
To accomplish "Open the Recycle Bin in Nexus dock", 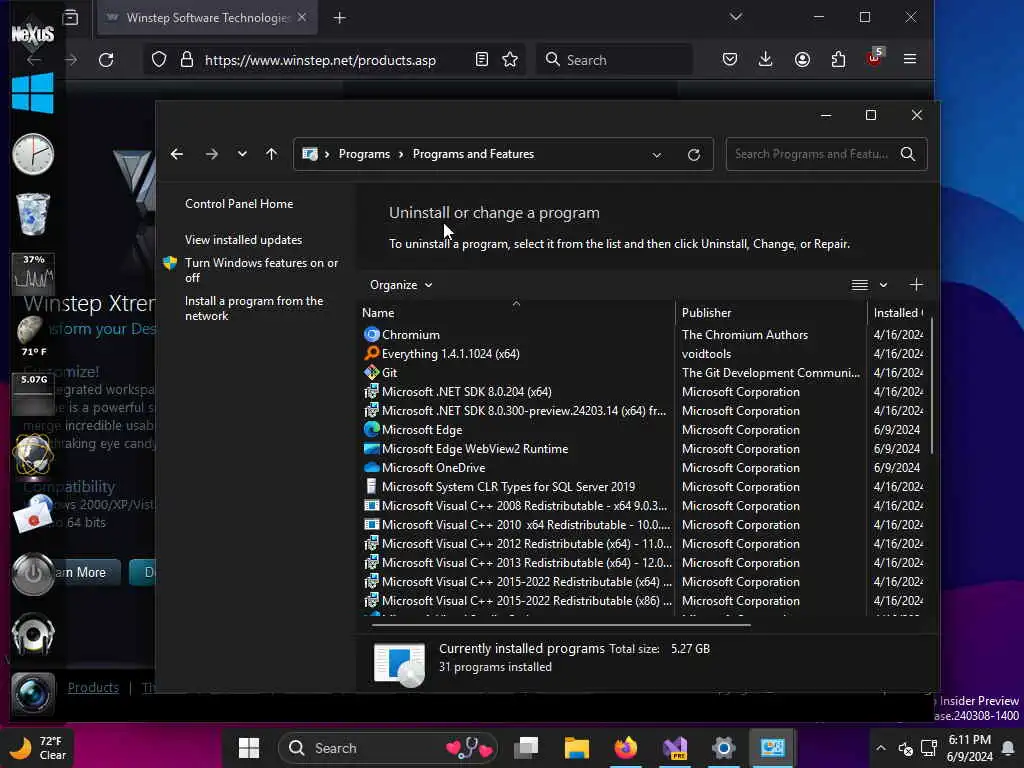I will coord(33,214).
